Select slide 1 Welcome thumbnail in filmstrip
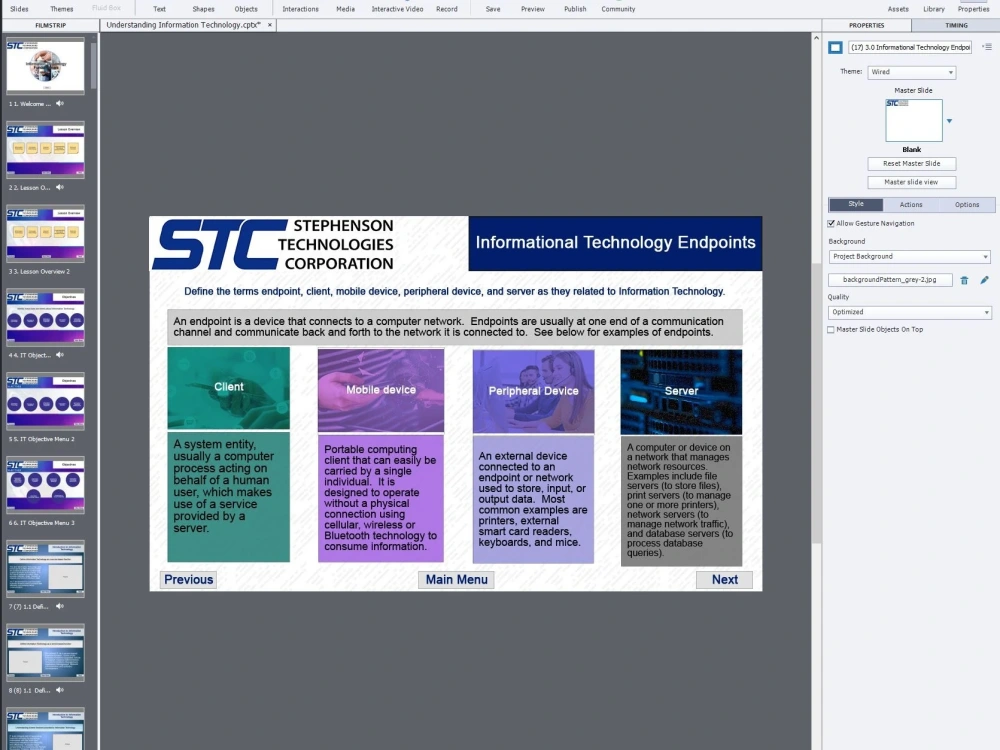This screenshot has height=750, width=1000. click(x=45, y=65)
